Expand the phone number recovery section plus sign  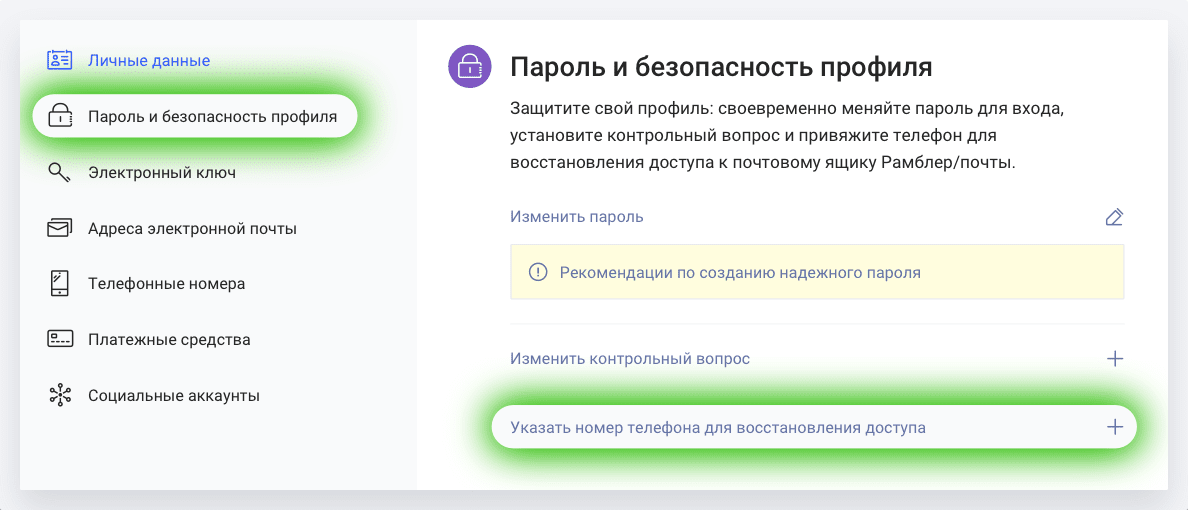(1115, 427)
